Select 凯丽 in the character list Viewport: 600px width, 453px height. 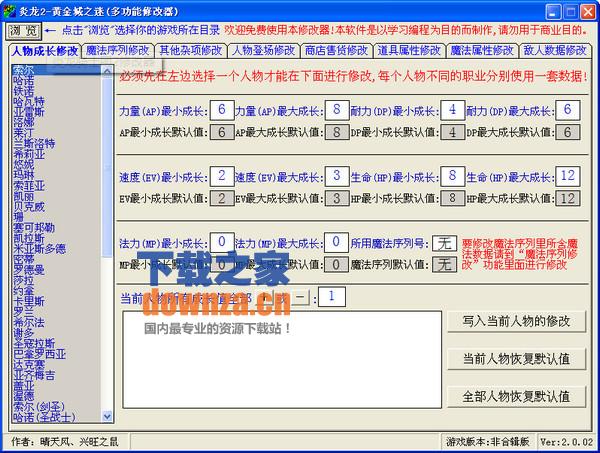tap(57, 197)
